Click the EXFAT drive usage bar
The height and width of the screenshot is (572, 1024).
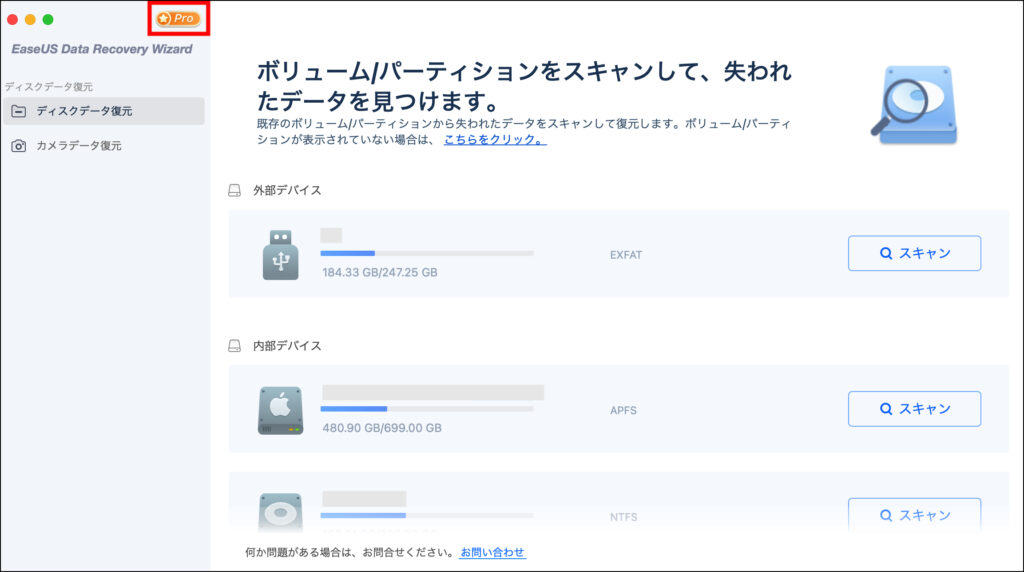coord(427,253)
